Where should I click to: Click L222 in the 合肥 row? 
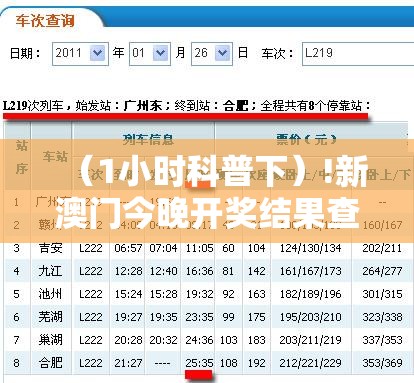91,363
